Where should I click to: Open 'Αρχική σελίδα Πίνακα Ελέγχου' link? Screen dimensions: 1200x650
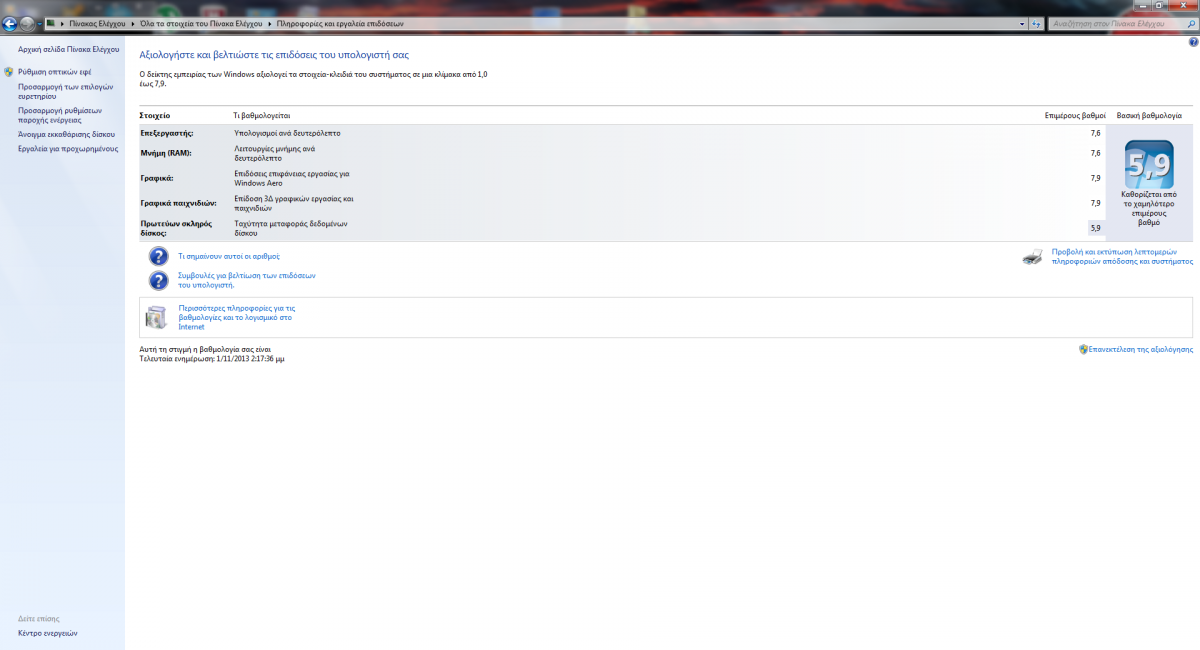coord(68,49)
